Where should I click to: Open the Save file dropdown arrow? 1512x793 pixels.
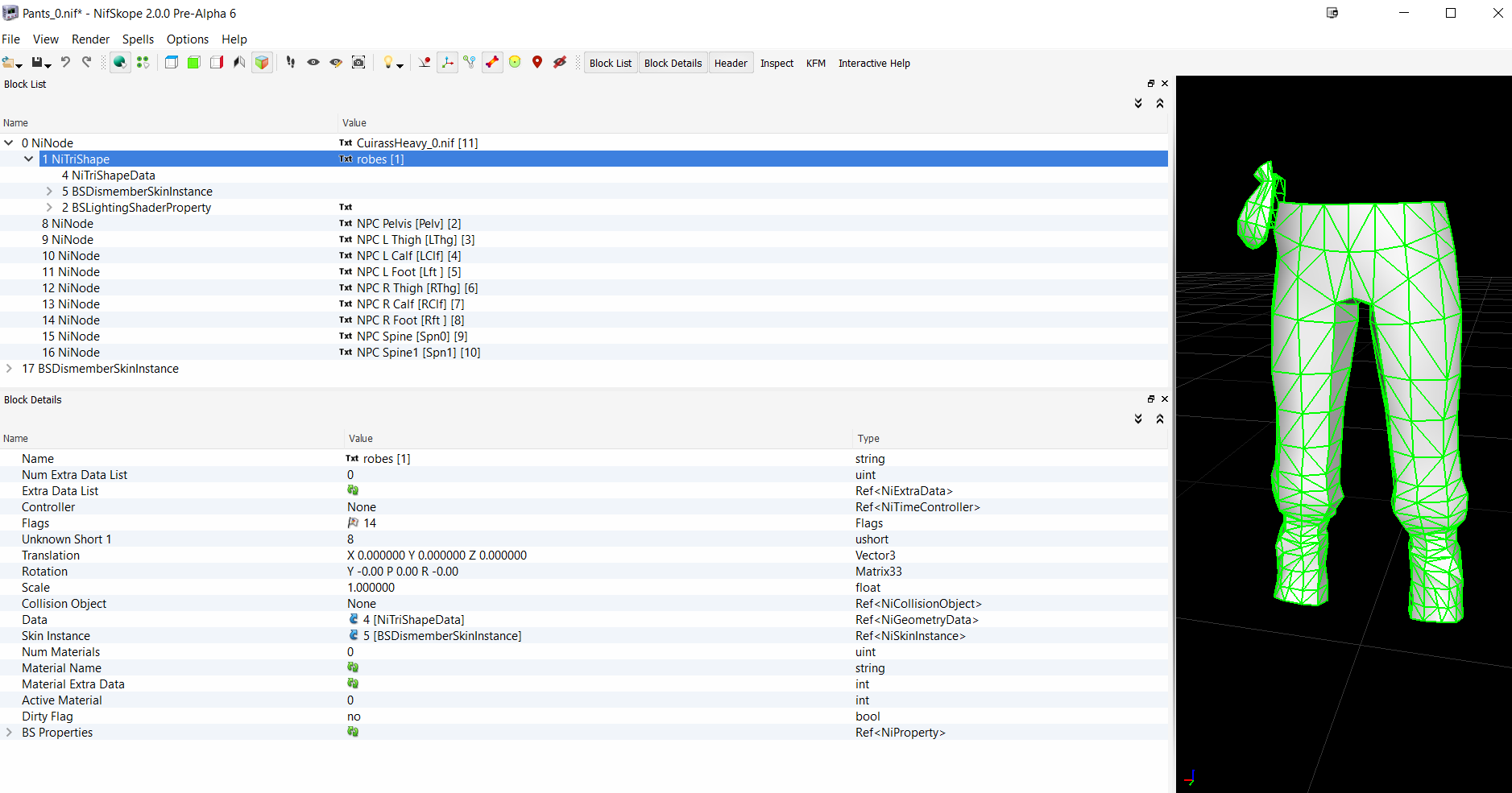[48, 66]
